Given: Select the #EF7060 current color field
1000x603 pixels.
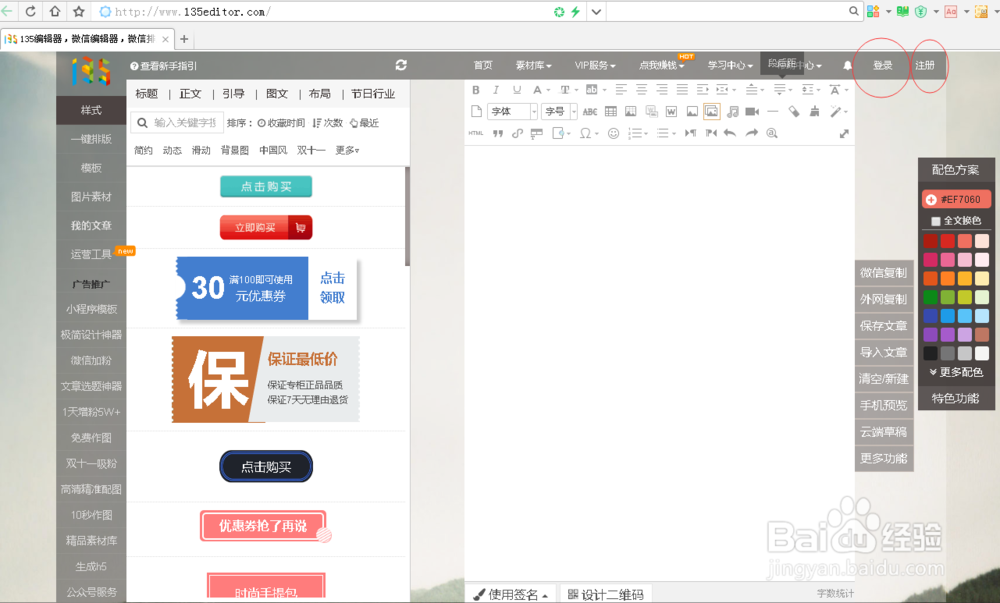Looking at the screenshot, I should coord(956,200).
